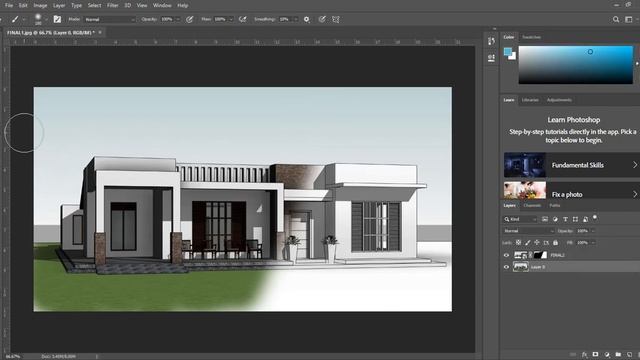The image size is (640, 360).
Task: Click the hue slider beside color field
Action: 637,65
